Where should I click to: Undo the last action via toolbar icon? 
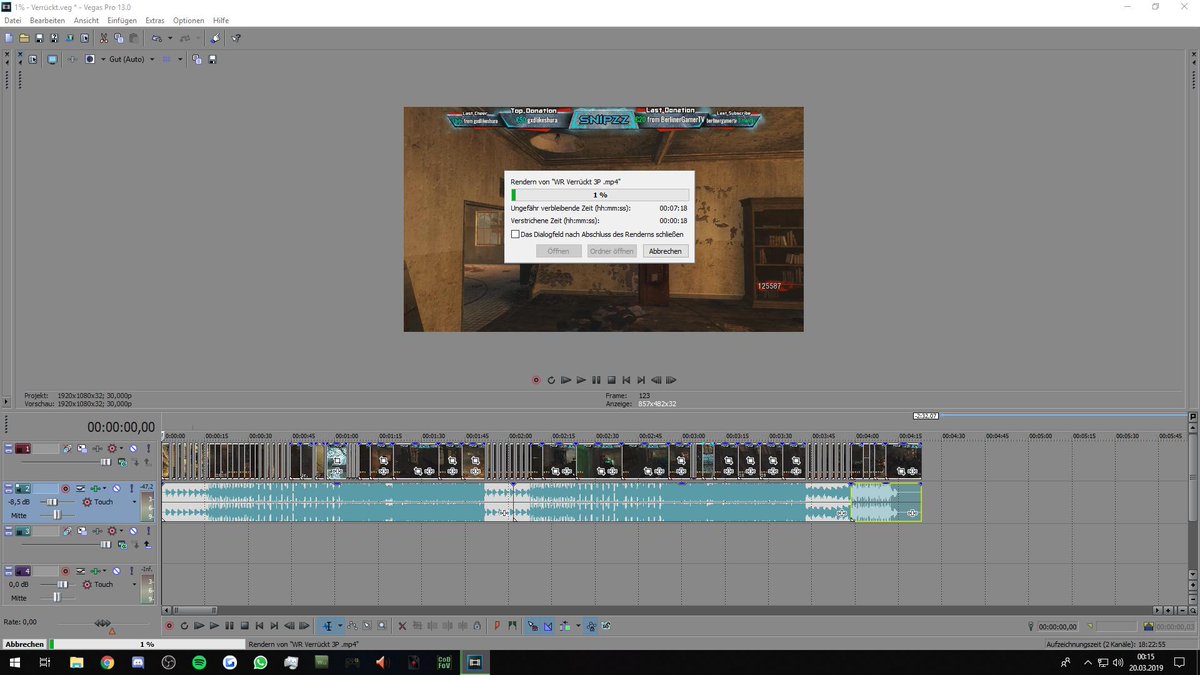(157, 38)
